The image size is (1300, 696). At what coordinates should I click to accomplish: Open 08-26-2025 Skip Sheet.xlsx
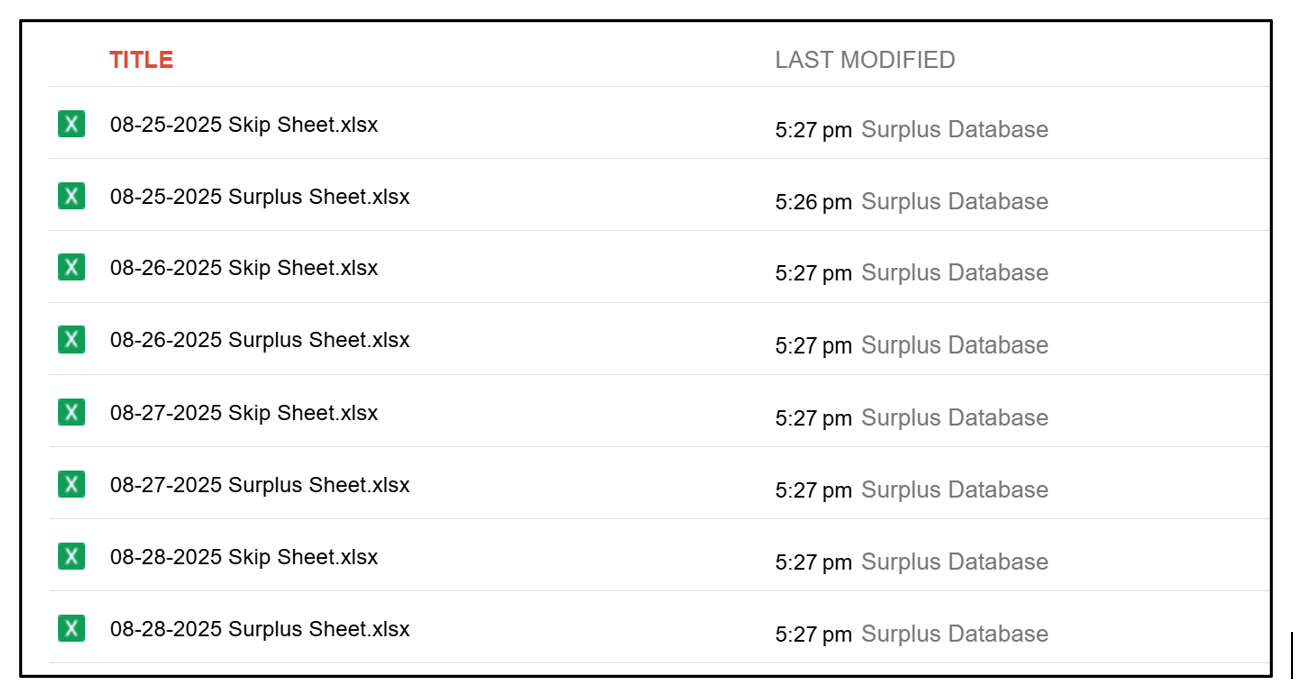[244, 268]
